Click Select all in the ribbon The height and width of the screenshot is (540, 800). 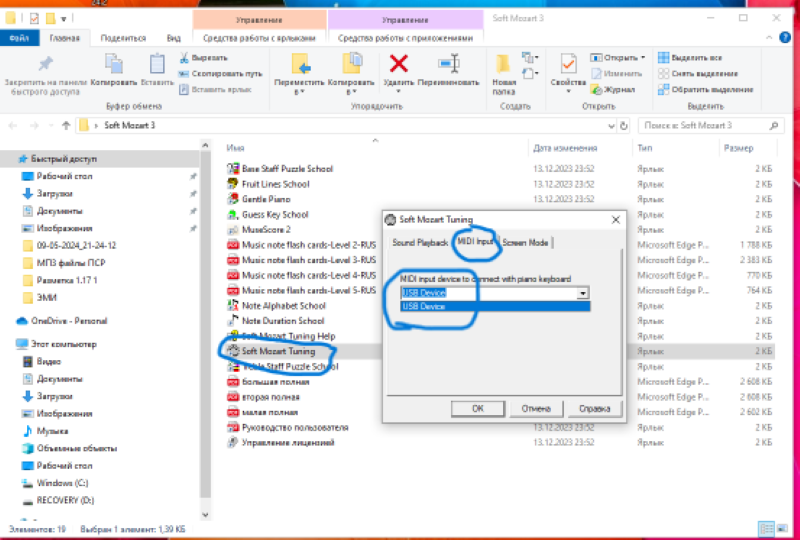690,58
